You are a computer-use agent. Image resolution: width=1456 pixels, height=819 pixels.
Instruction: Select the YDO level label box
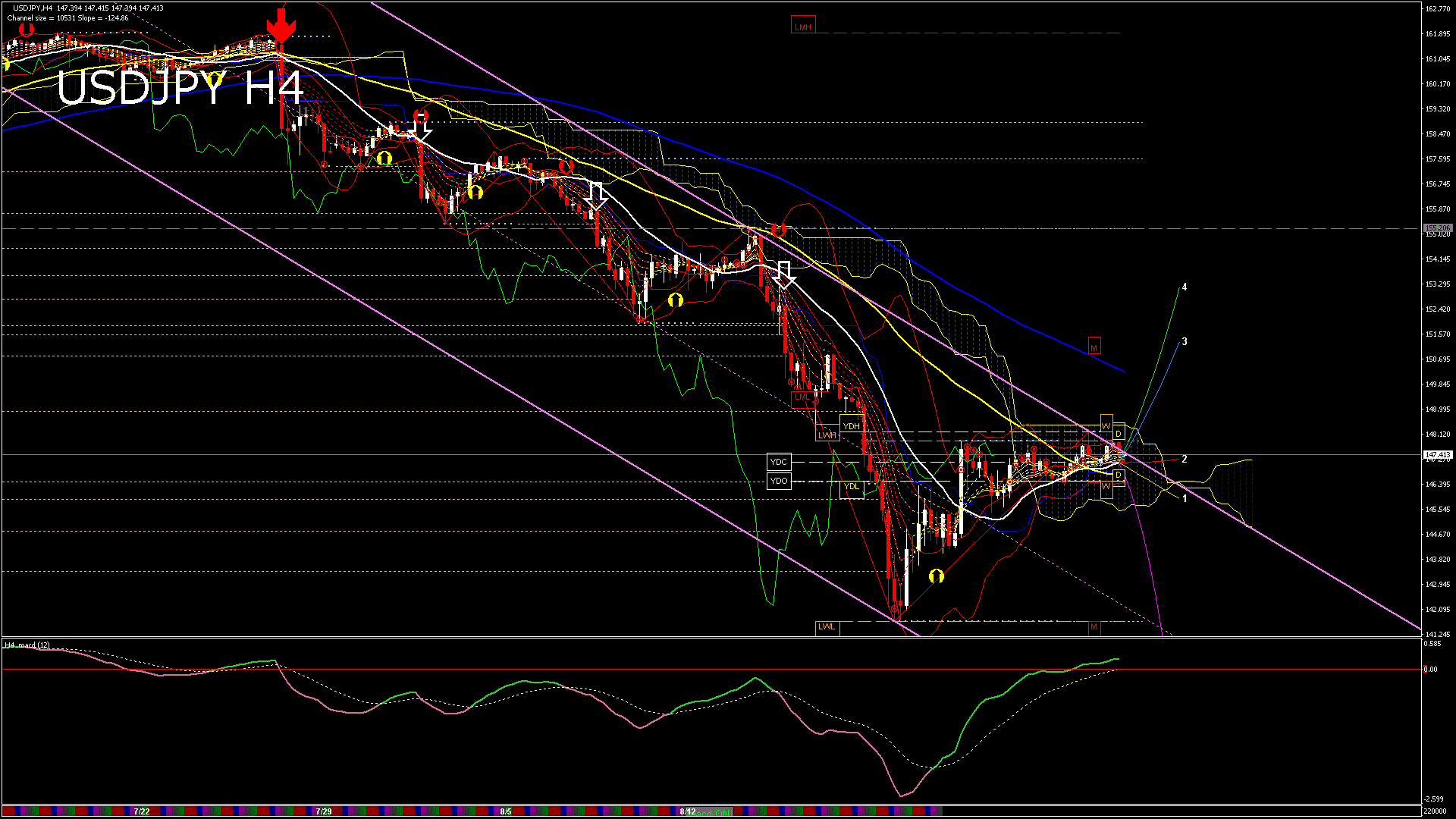coord(779,481)
